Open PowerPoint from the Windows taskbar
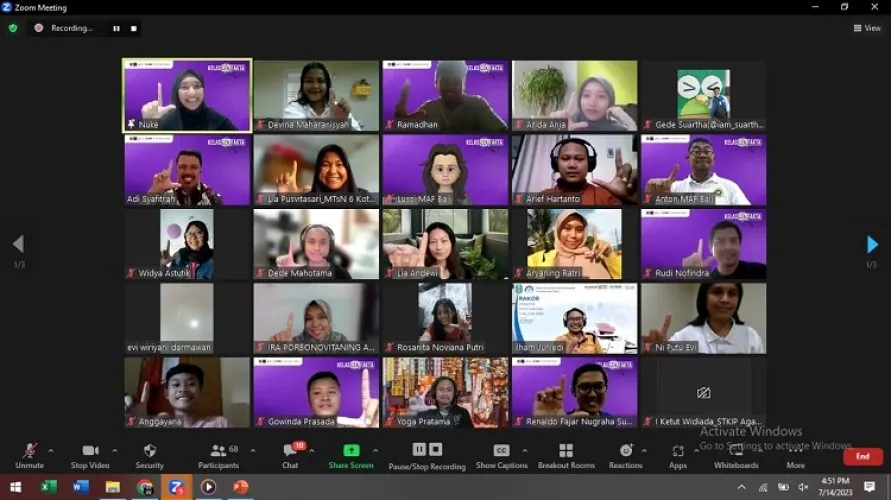The image size is (891, 500). [240, 487]
